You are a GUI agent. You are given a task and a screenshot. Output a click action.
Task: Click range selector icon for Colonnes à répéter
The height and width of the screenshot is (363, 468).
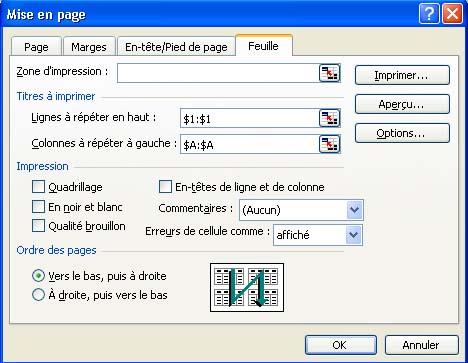(x=329, y=144)
